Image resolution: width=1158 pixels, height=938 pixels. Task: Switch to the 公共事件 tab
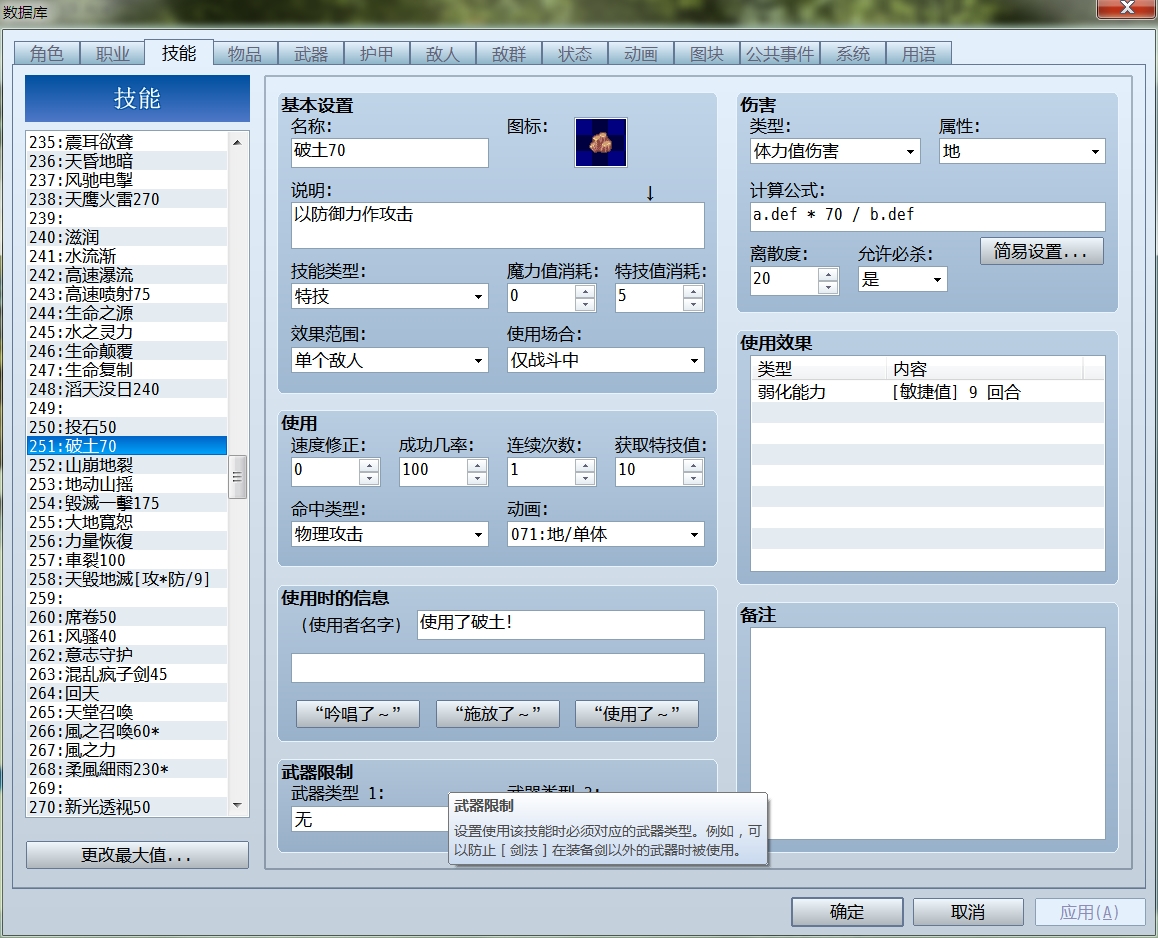(x=779, y=54)
